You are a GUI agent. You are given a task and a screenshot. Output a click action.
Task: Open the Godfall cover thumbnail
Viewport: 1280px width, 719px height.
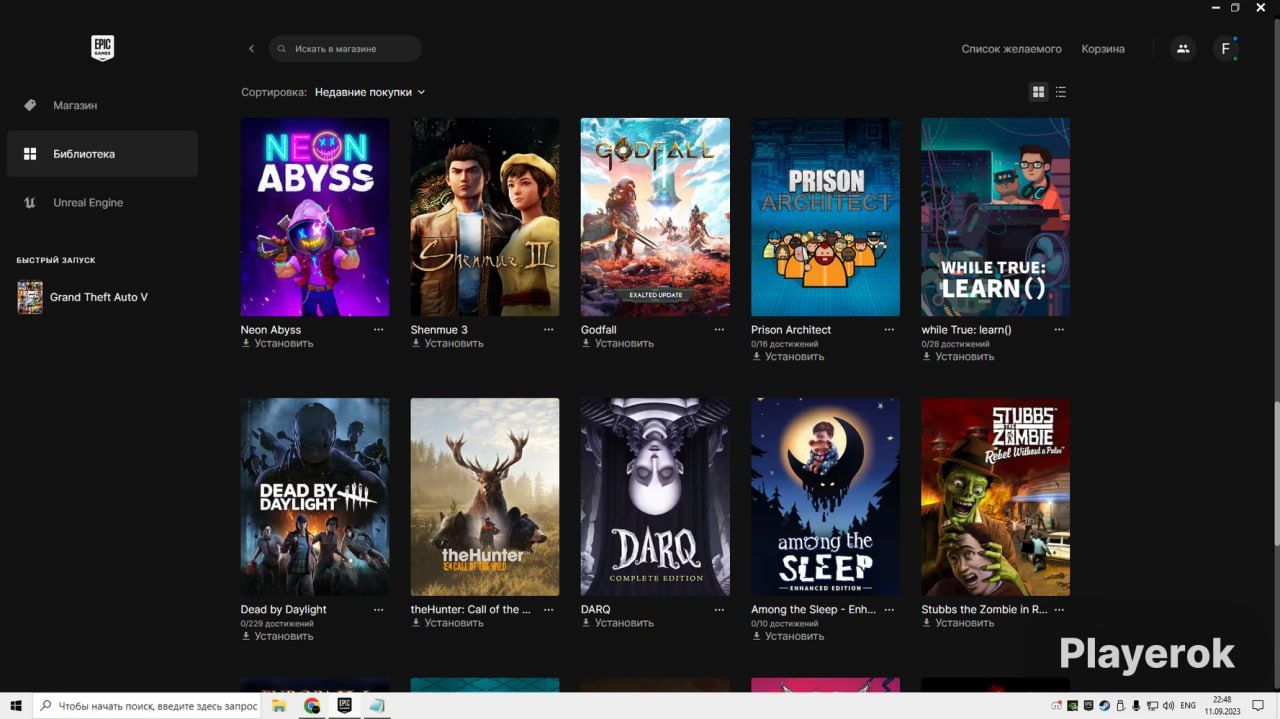point(655,217)
